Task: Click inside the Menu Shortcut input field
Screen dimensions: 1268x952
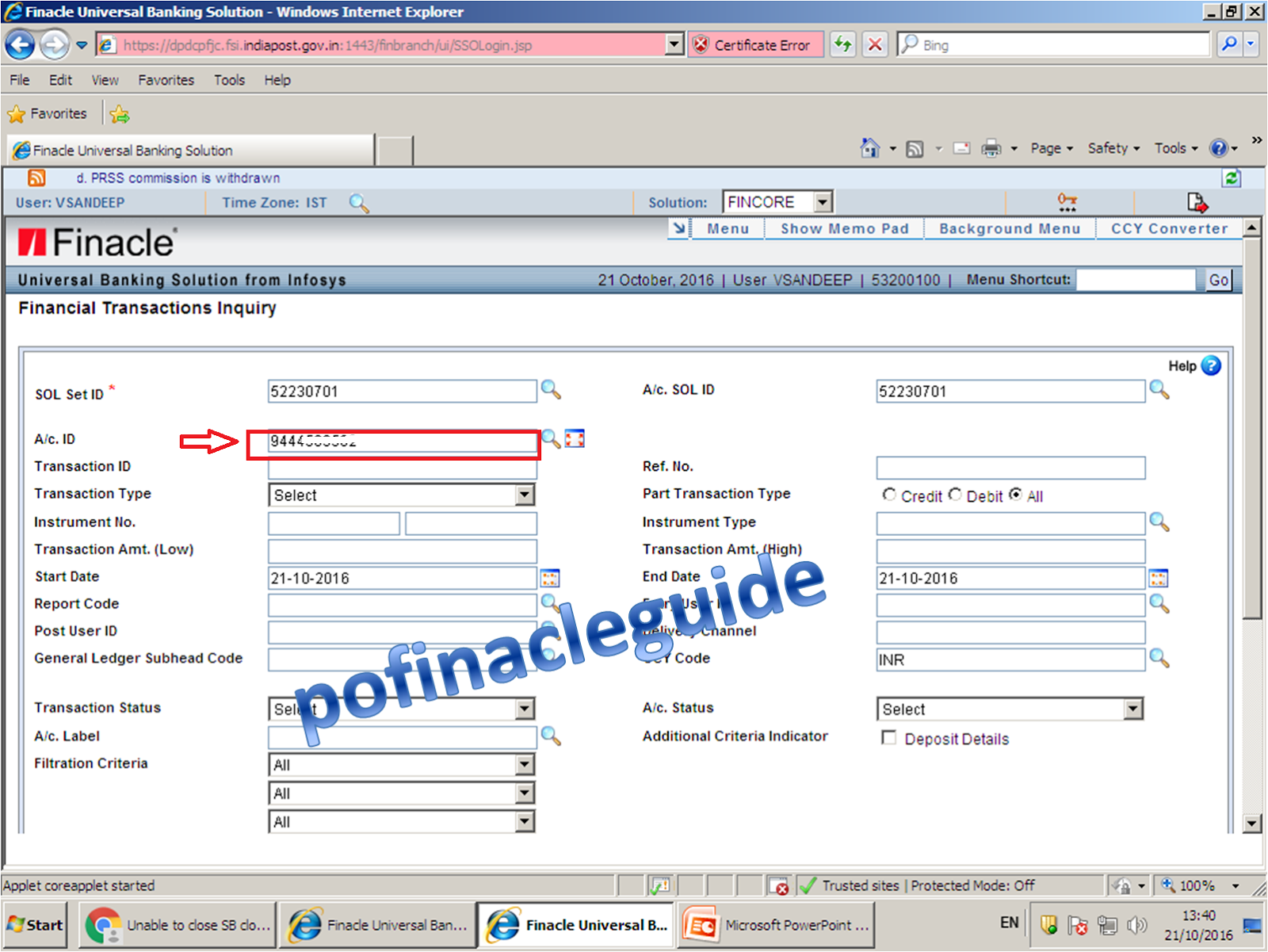Action: tap(1137, 279)
